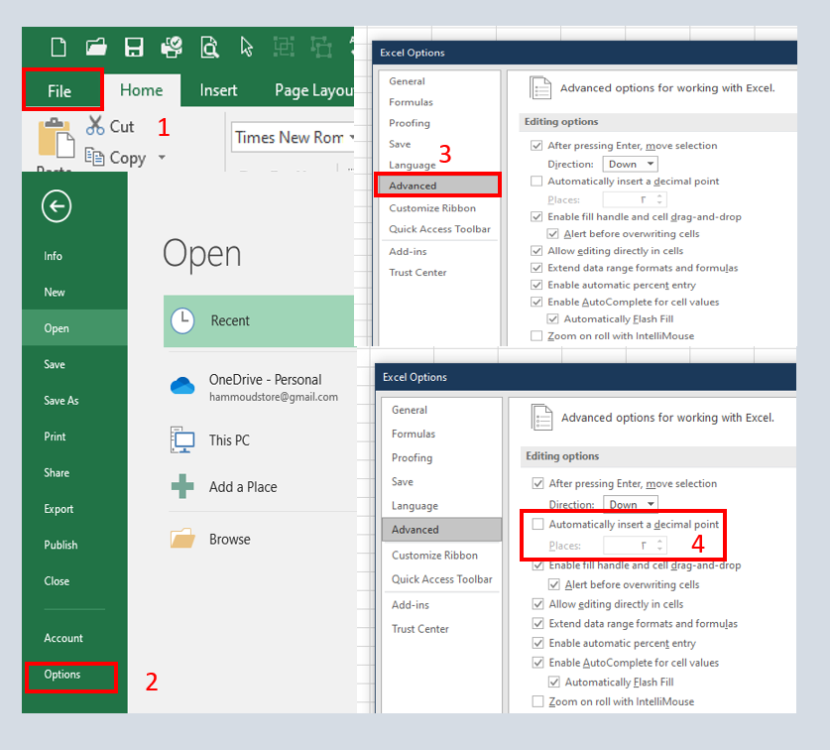
Task: Select the Recent clock entry
Action: 259,321
